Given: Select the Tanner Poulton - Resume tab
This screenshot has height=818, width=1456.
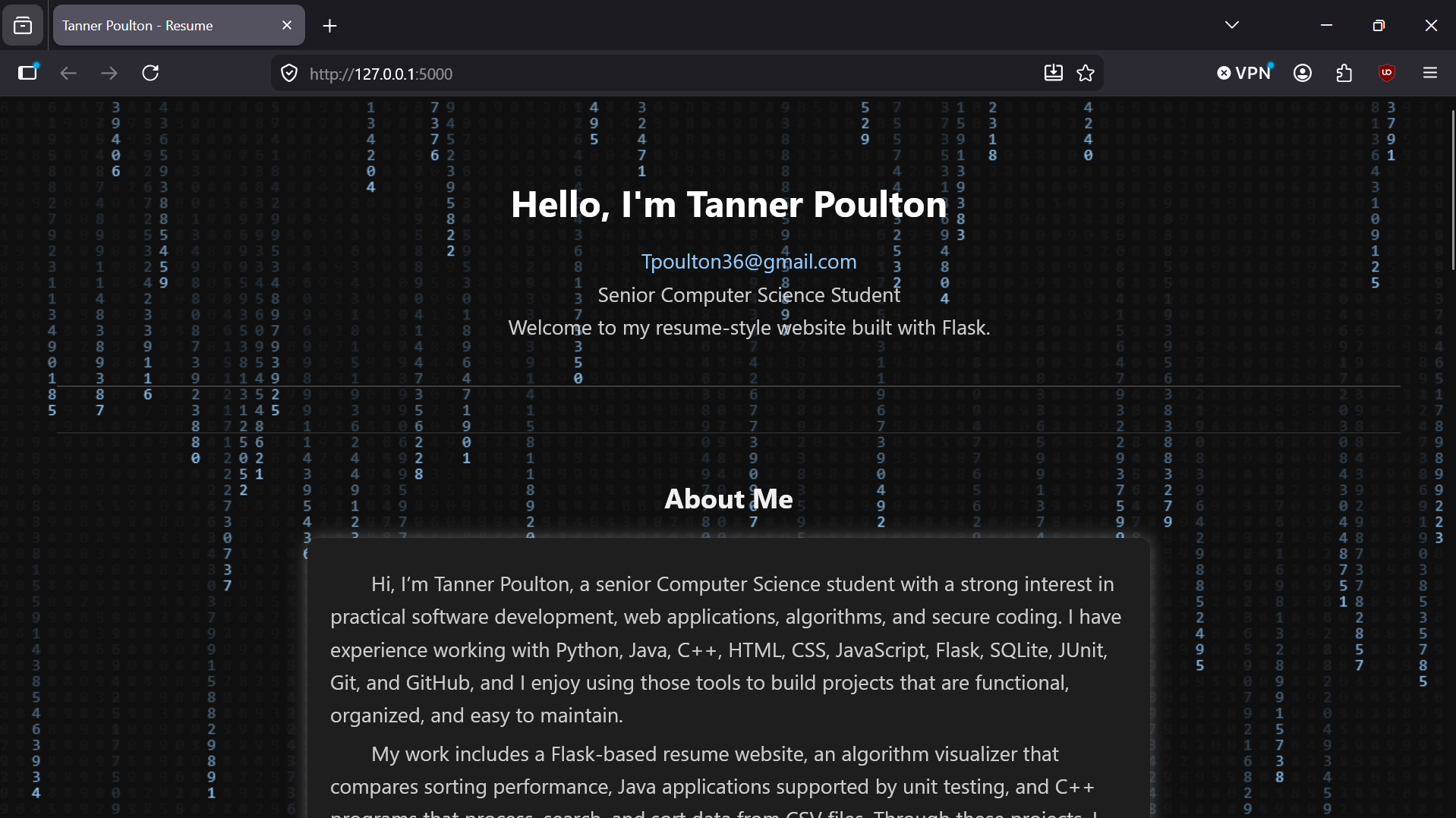Looking at the screenshot, I should click(179, 26).
